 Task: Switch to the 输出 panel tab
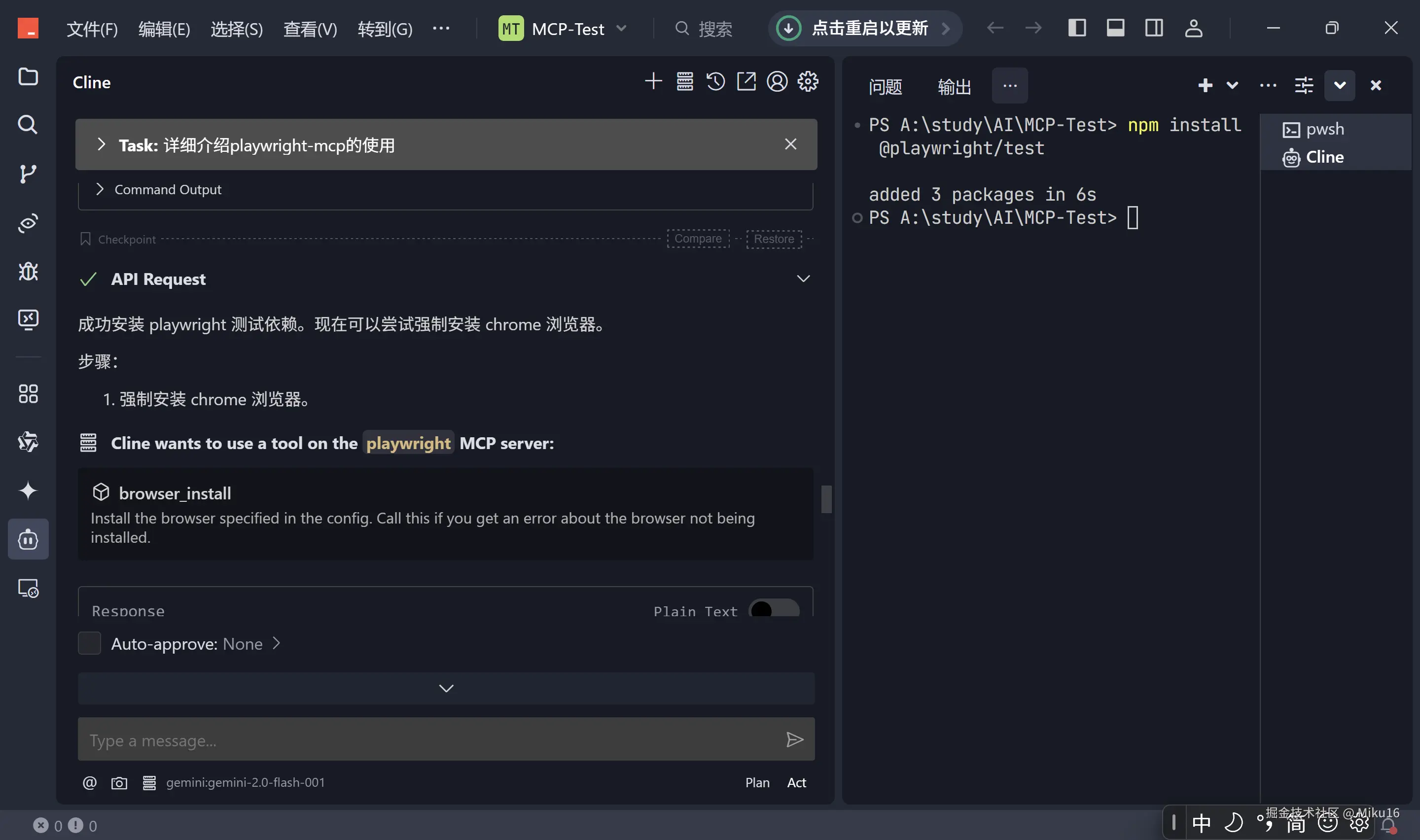pyautogui.click(x=954, y=86)
